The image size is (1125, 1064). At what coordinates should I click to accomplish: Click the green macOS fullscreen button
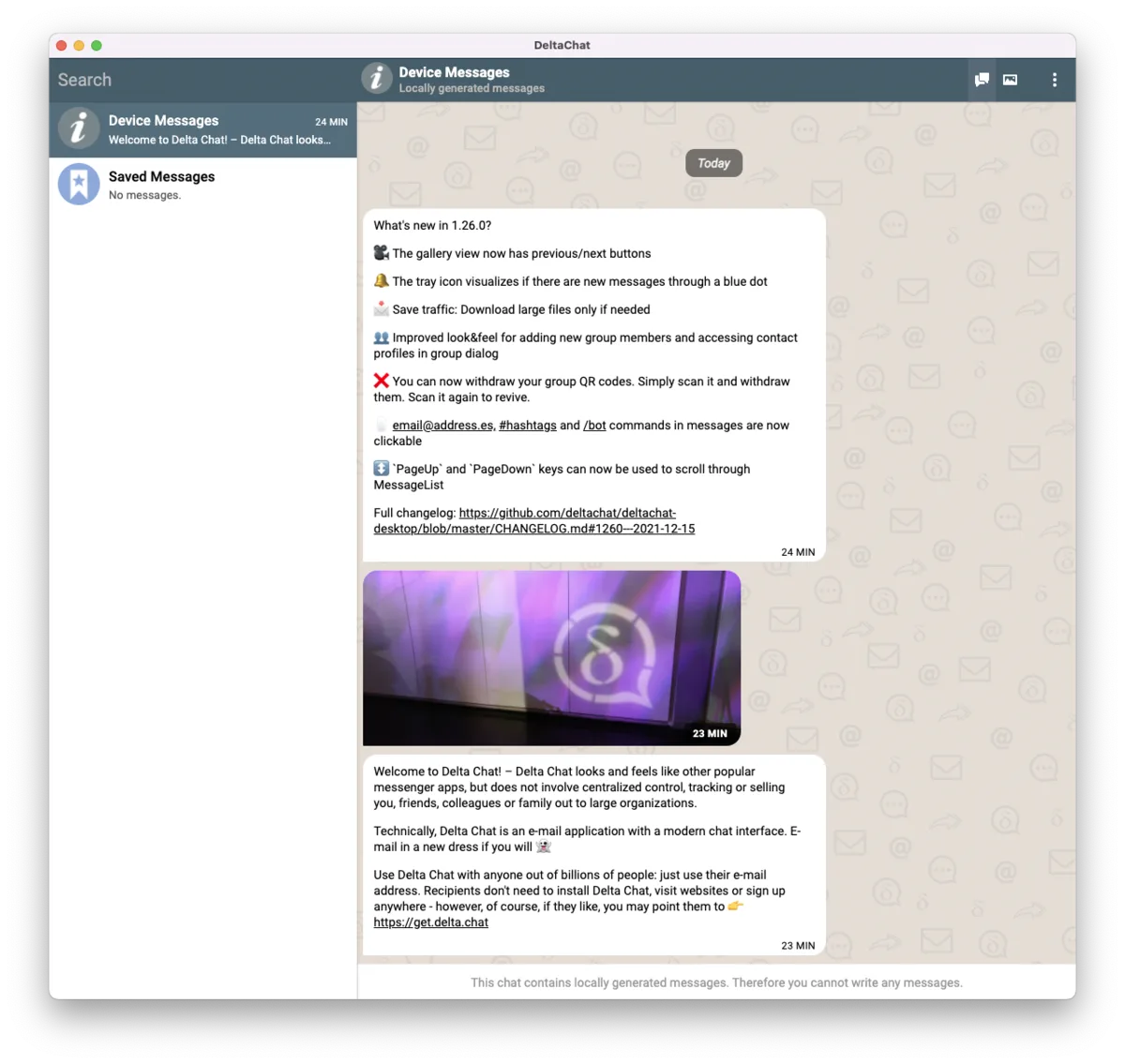tap(97, 45)
